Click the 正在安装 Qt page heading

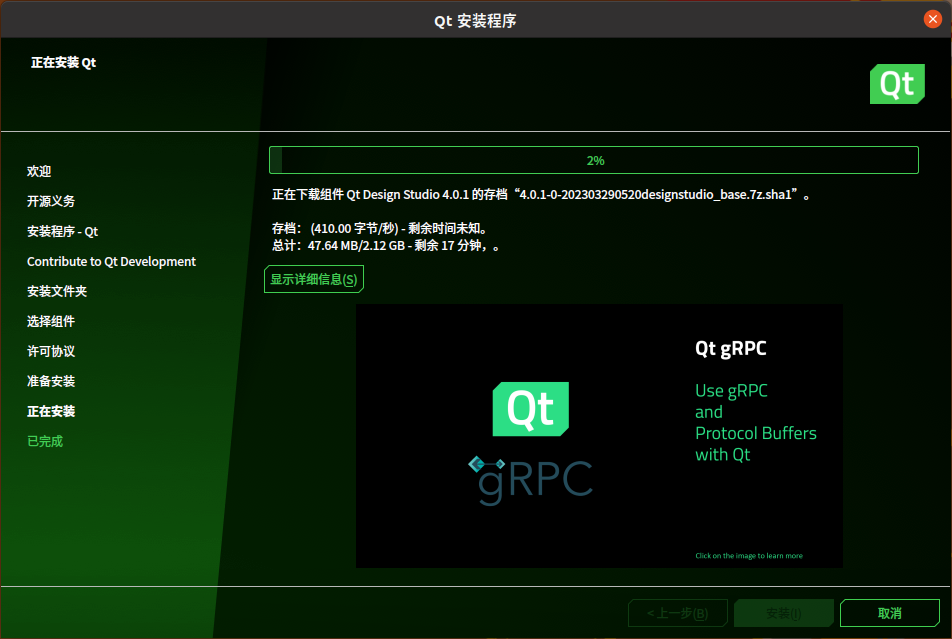64,63
